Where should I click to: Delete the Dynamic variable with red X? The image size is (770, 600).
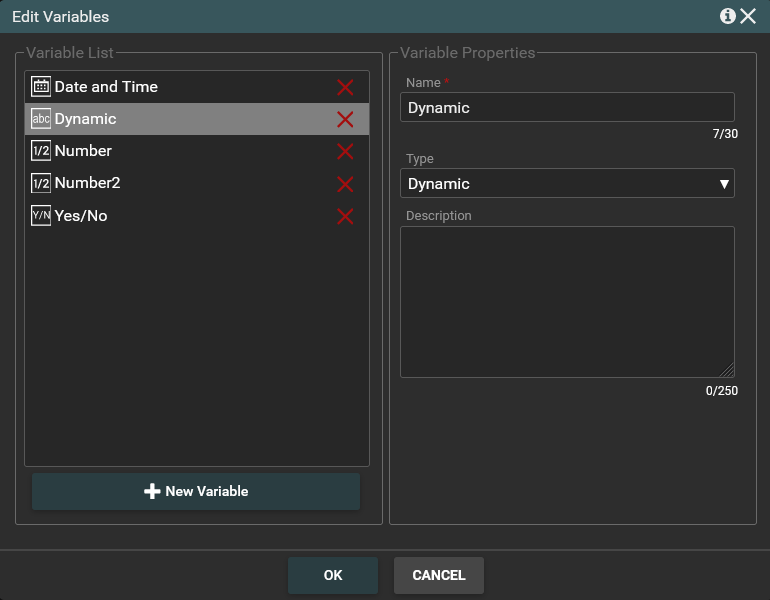[x=345, y=120]
